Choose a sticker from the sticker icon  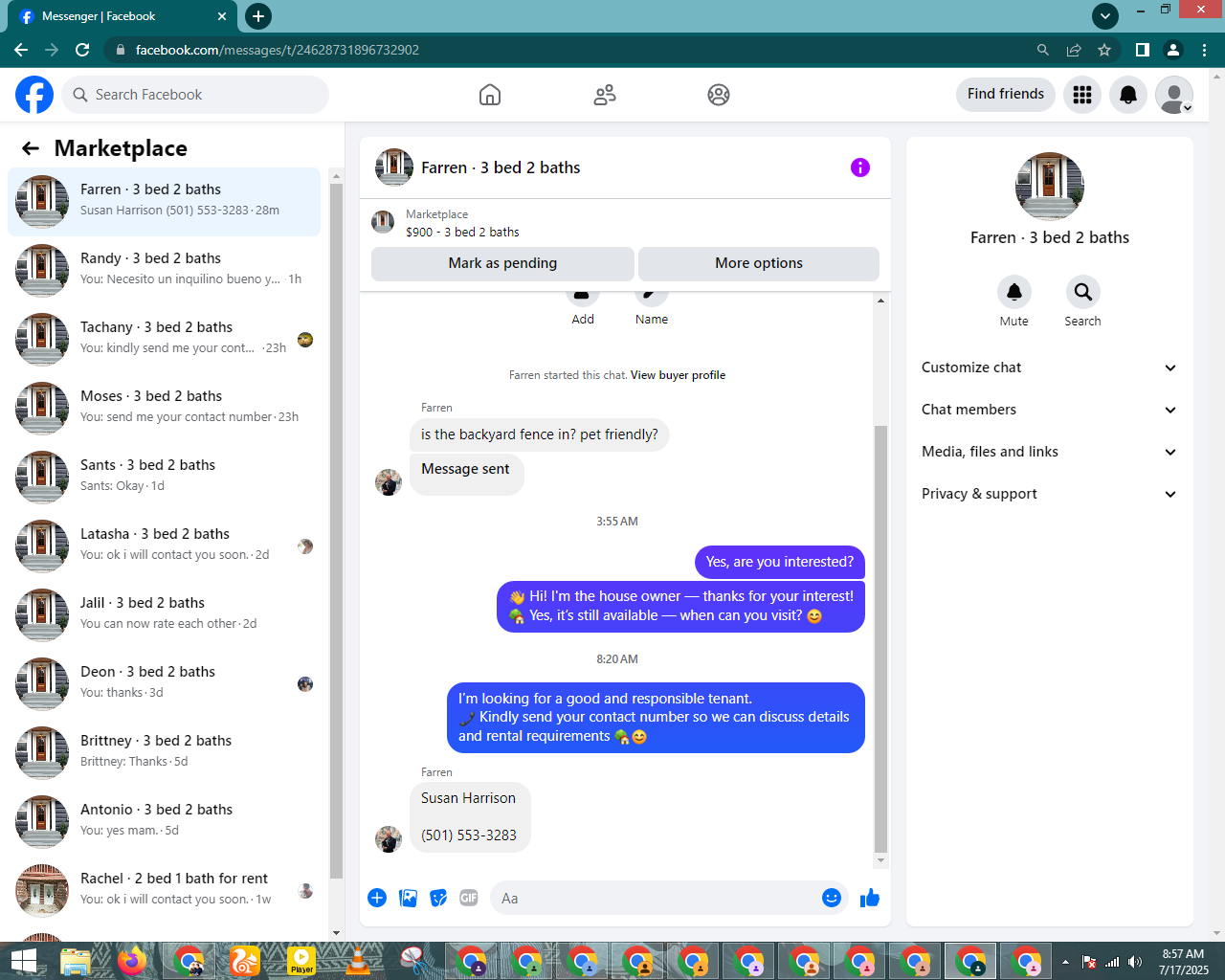[438, 898]
